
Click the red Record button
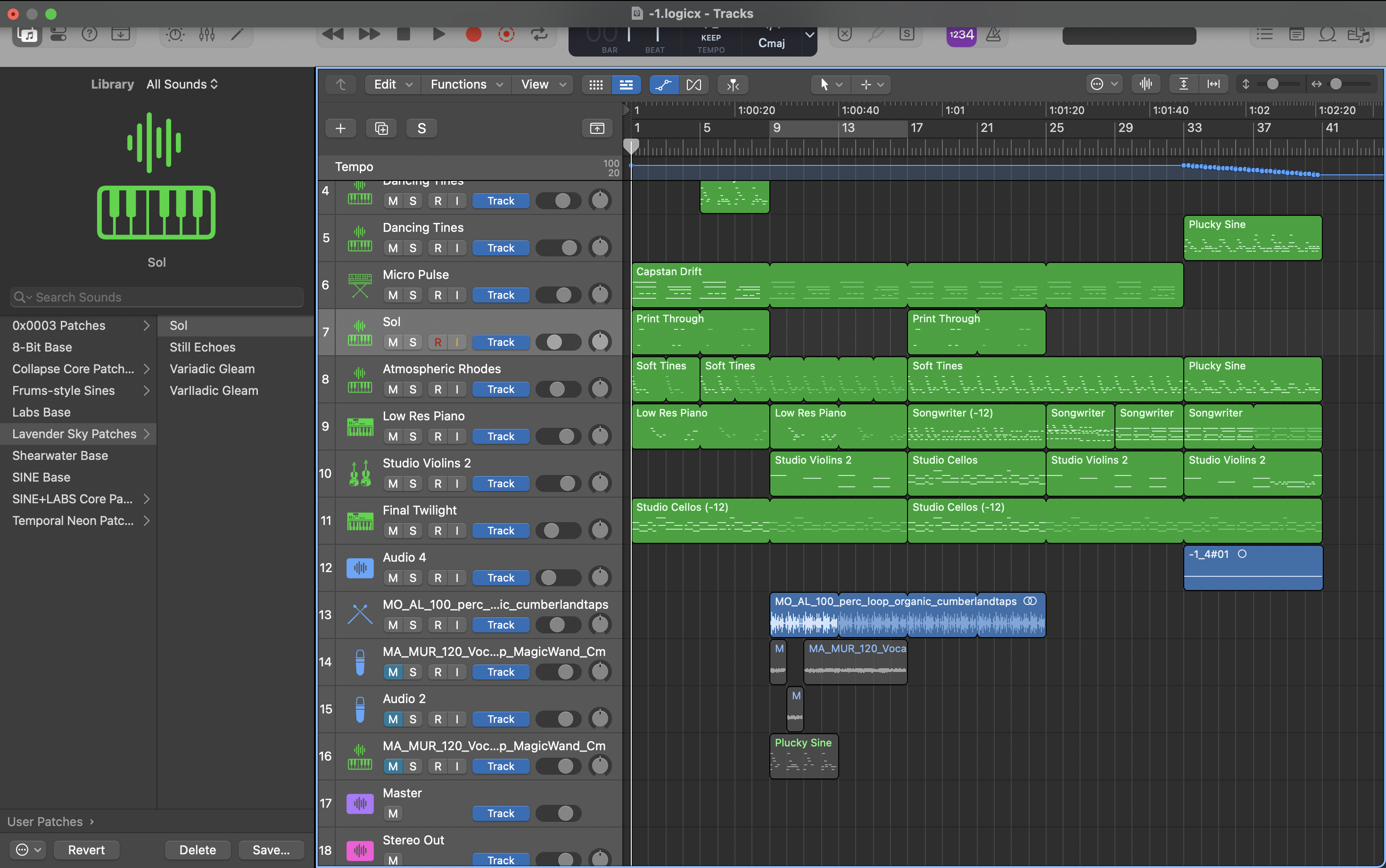coord(473,34)
